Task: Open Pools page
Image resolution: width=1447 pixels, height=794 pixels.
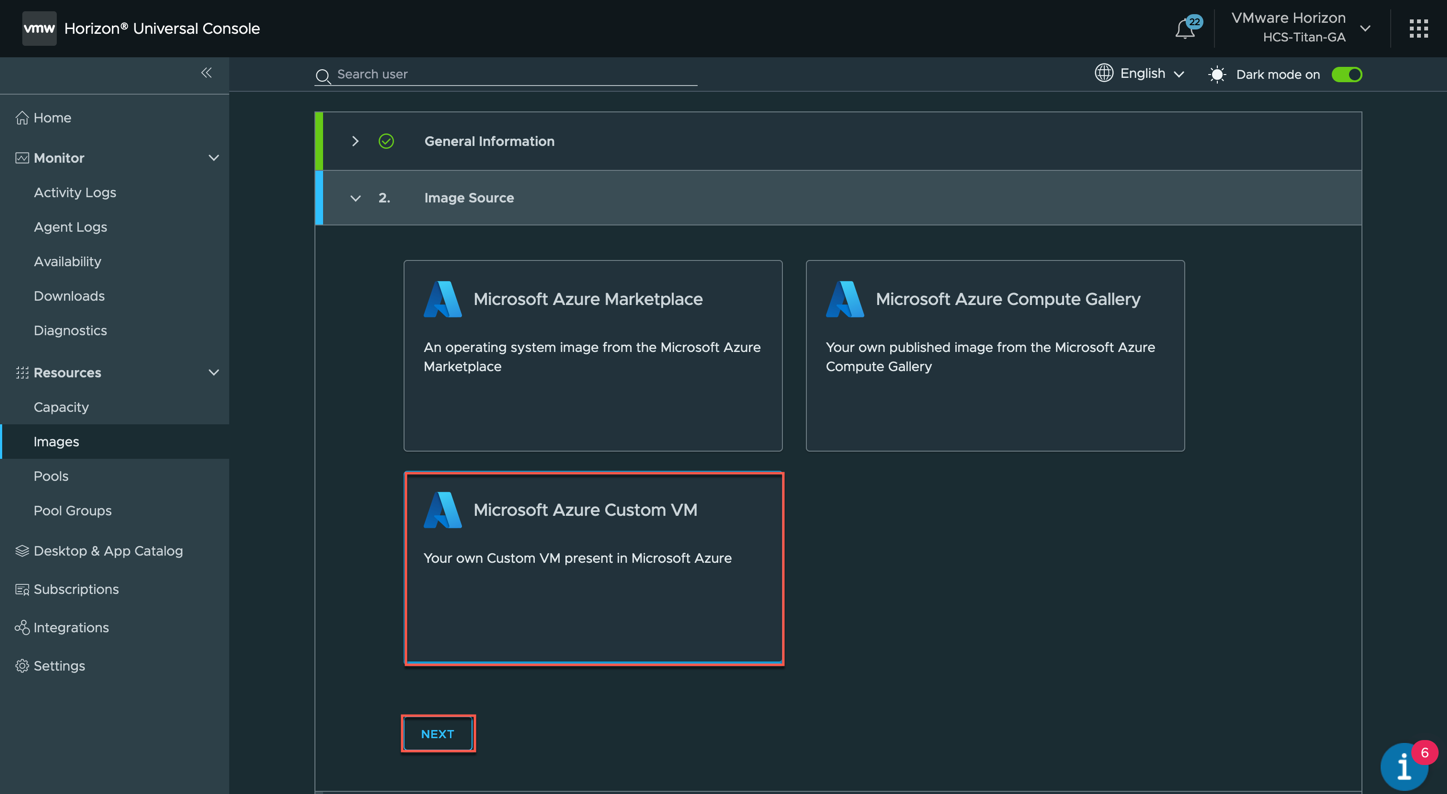Action: 51,477
